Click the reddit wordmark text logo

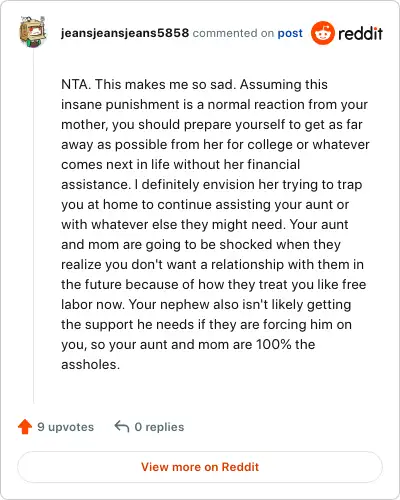tap(360, 33)
